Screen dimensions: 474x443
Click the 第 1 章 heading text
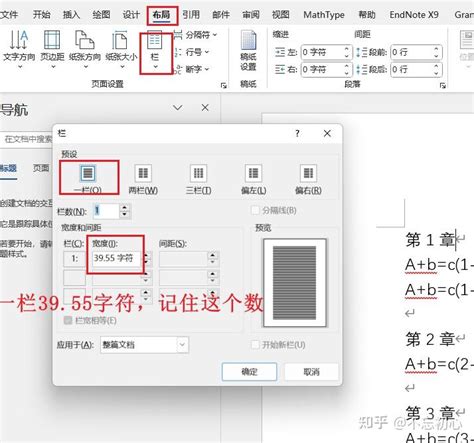point(430,240)
